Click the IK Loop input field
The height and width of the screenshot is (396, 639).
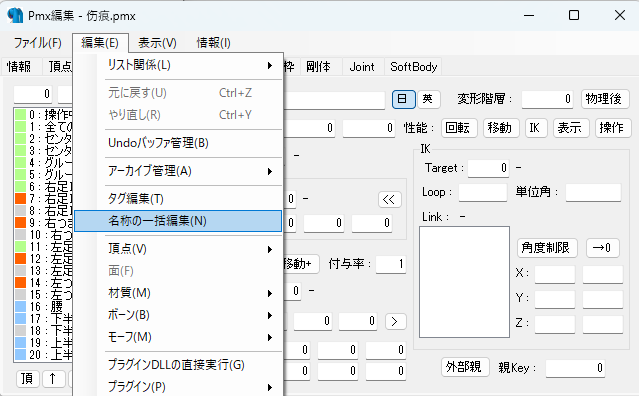pyautogui.click(x=483, y=192)
